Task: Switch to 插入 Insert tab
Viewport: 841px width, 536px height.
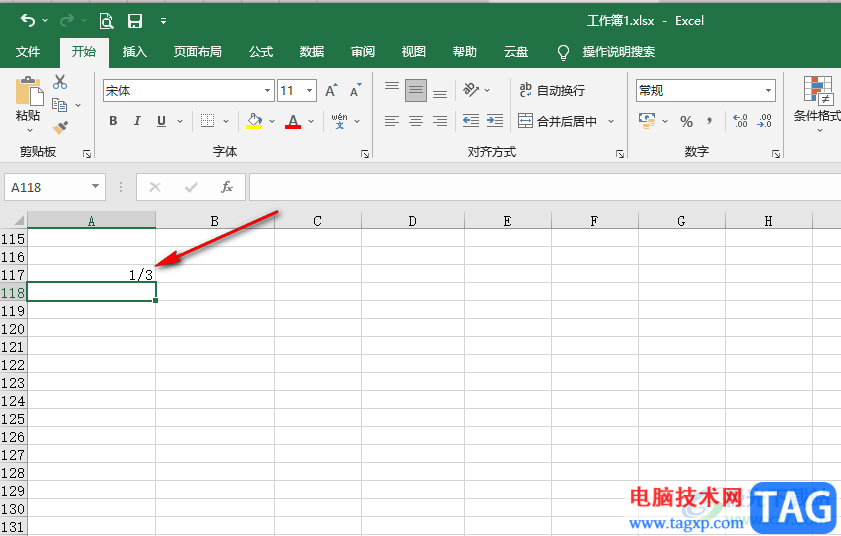Action: coord(135,52)
